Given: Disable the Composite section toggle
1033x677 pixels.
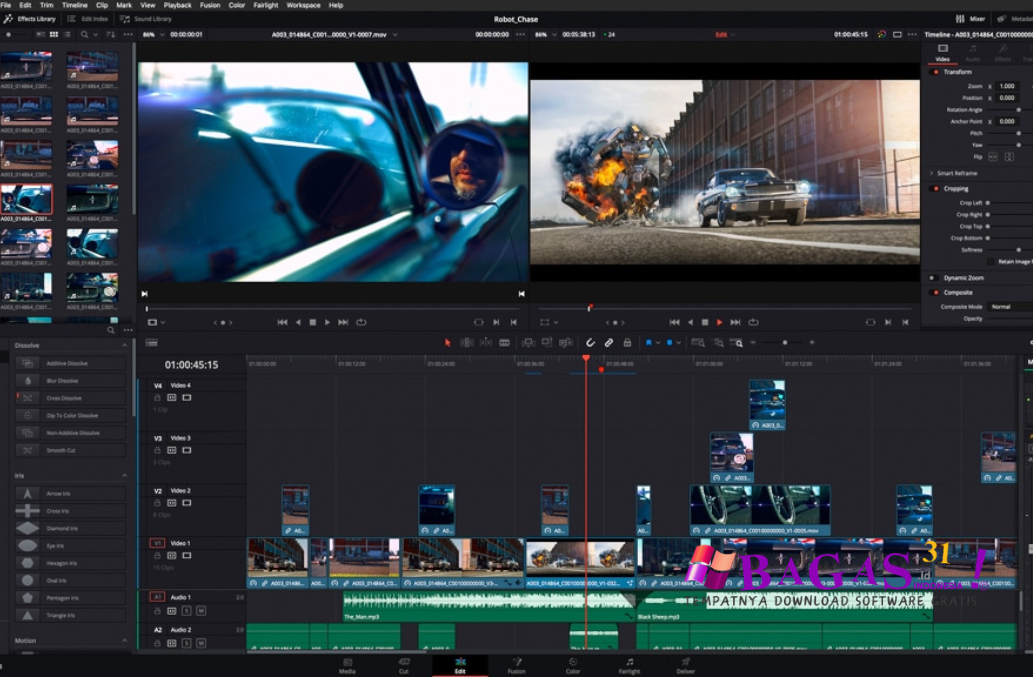Looking at the screenshot, I should point(935,292).
